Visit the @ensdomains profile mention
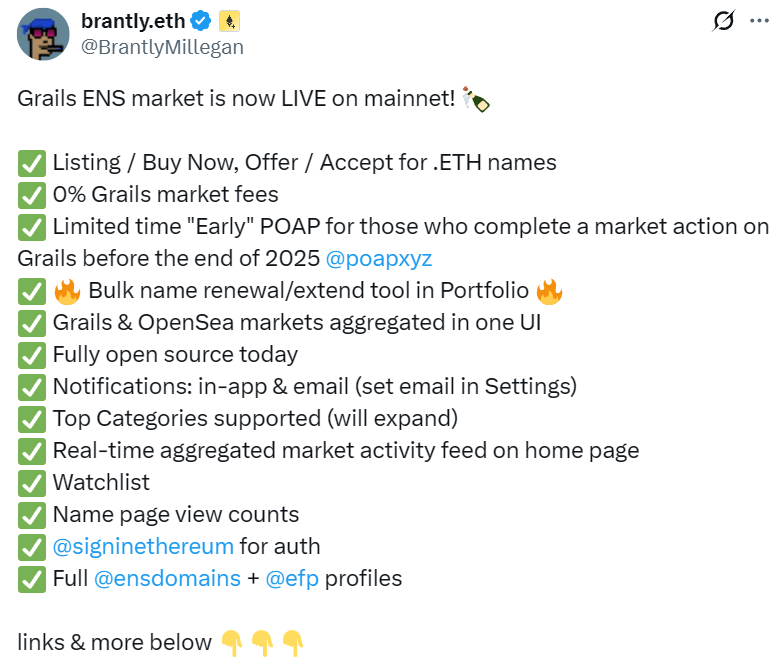 tap(167, 578)
